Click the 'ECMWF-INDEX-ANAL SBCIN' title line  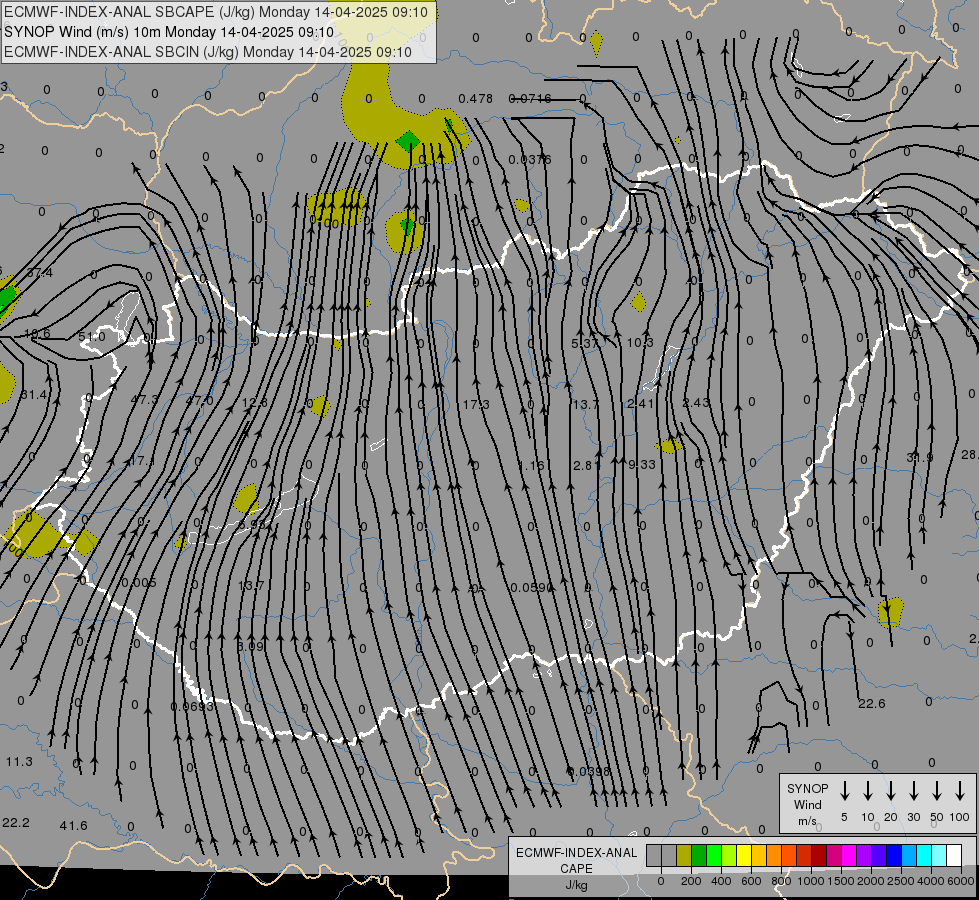208,52
